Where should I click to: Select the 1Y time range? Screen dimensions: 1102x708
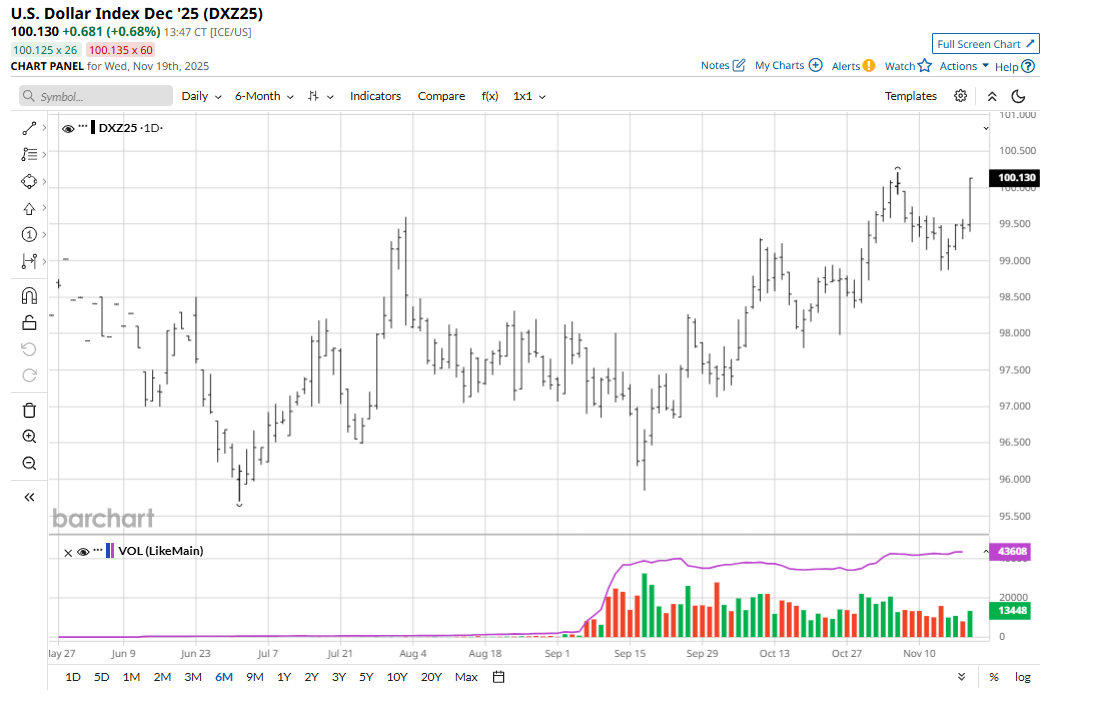284,677
